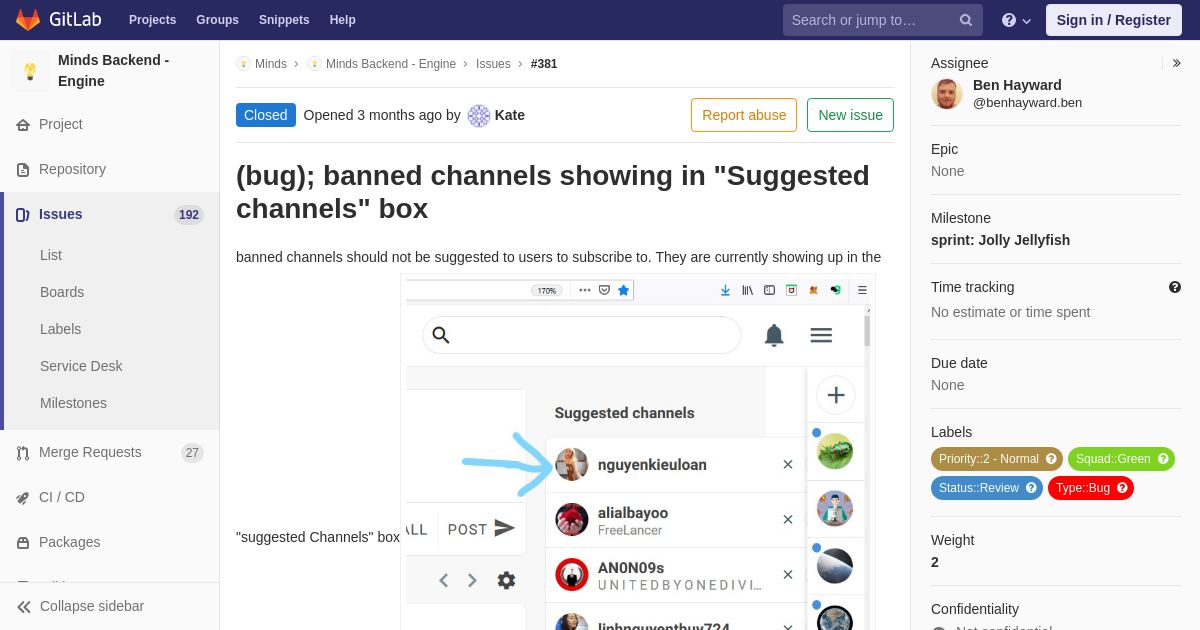1200x630 pixels.
Task: Open the Help question mark dropdown
Action: click(1016, 20)
